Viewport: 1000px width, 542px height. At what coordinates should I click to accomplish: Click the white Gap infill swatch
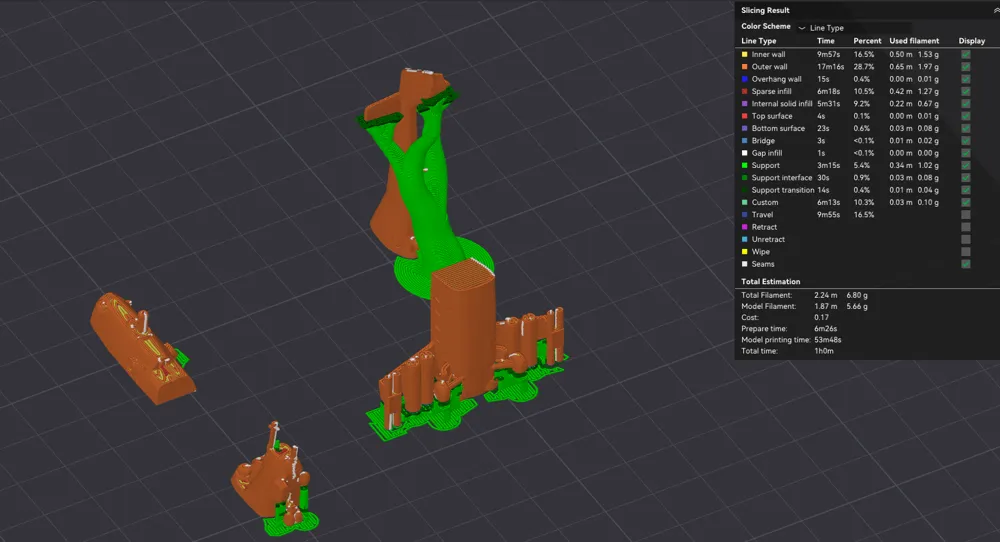[x=744, y=153]
